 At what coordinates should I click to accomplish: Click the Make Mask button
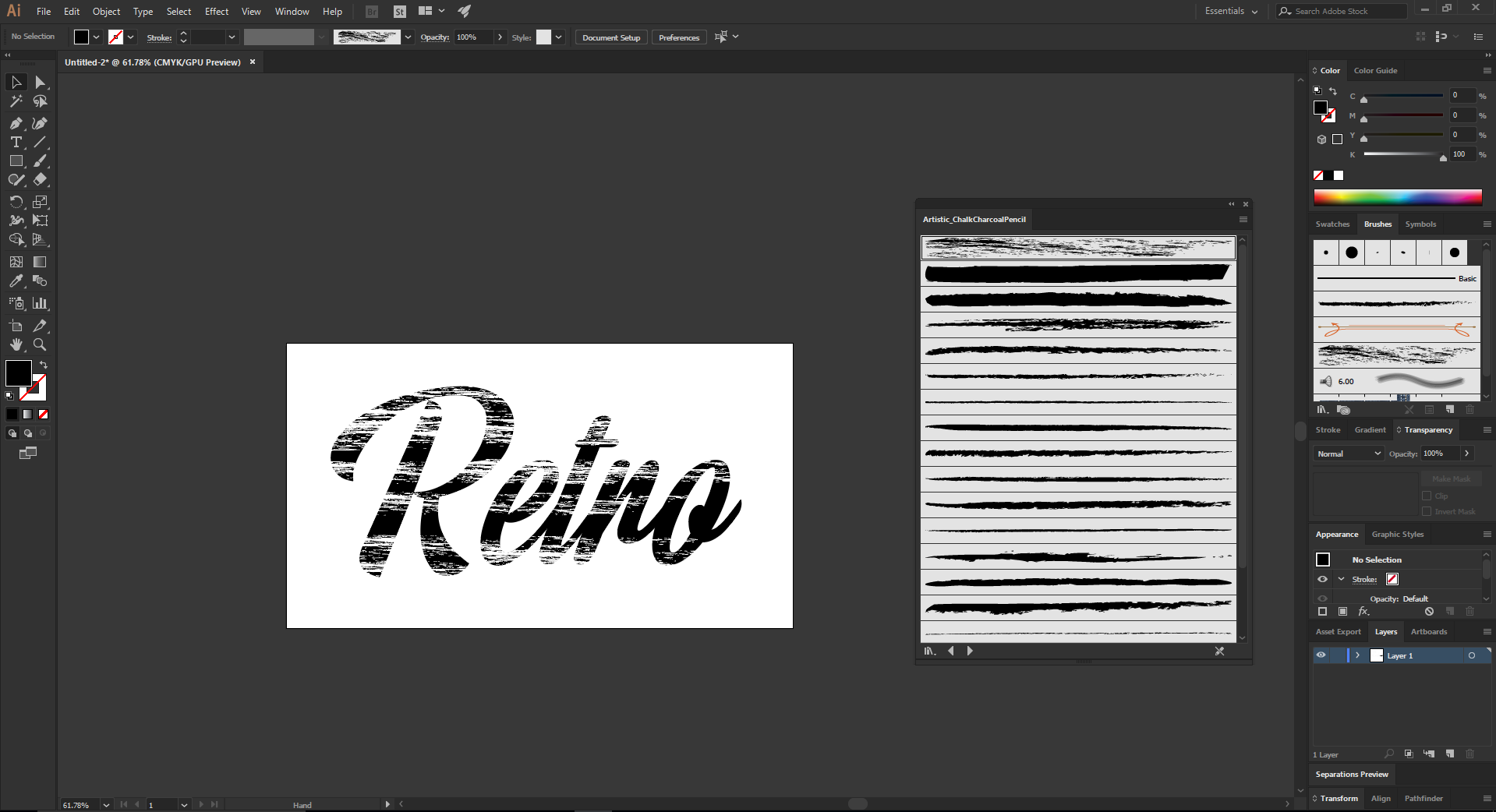point(1451,478)
